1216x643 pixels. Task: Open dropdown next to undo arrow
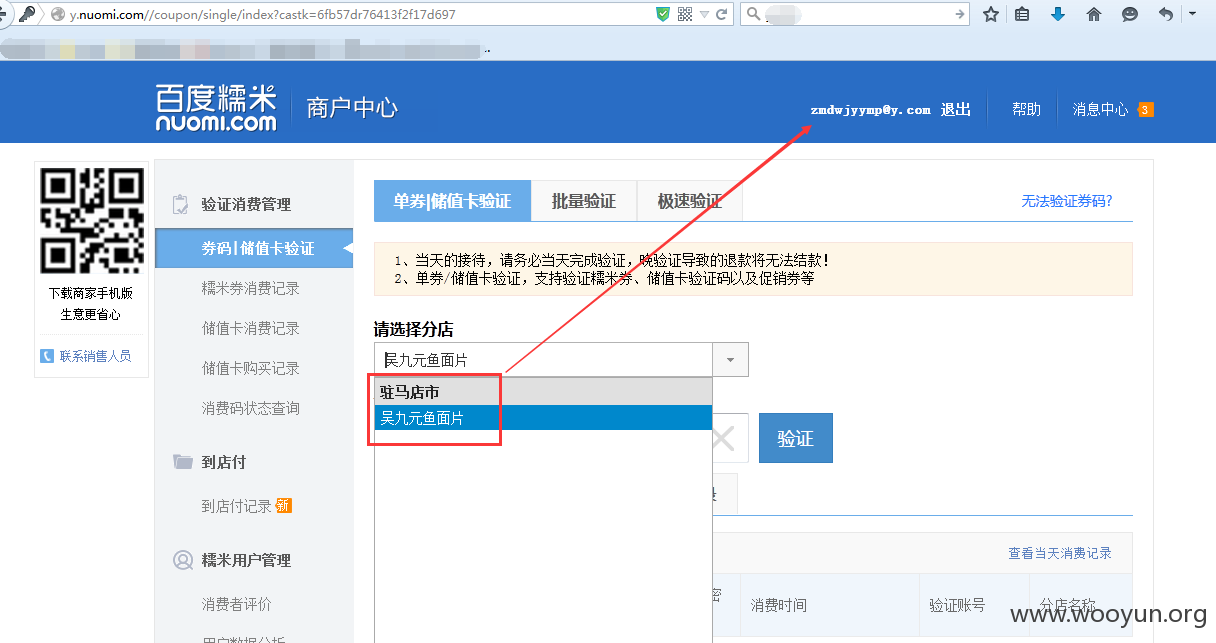pyautogui.click(x=1192, y=14)
